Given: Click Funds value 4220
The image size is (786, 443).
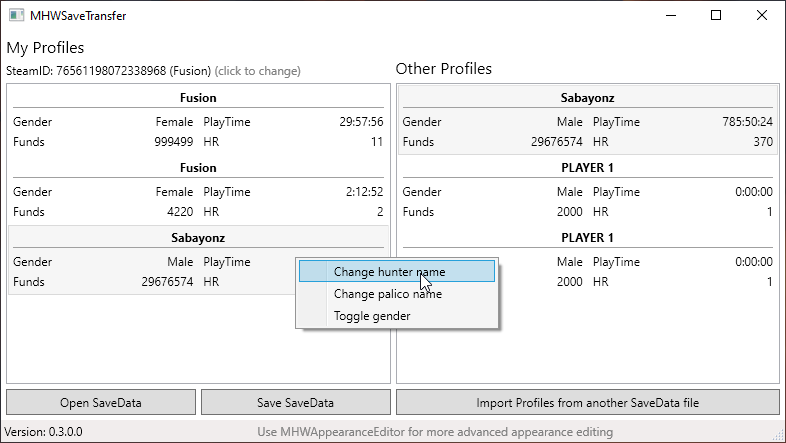Looking at the screenshot, I should pyautogui.click(x=180, y=212).
